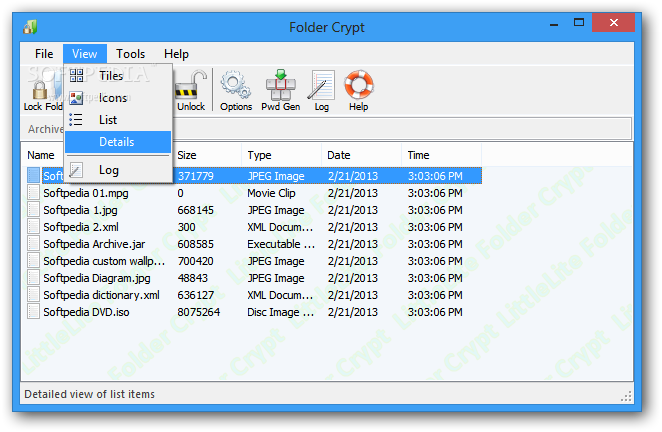Click the size value 8075264
Screen dimensions: 662x432
tap(198, 312)
